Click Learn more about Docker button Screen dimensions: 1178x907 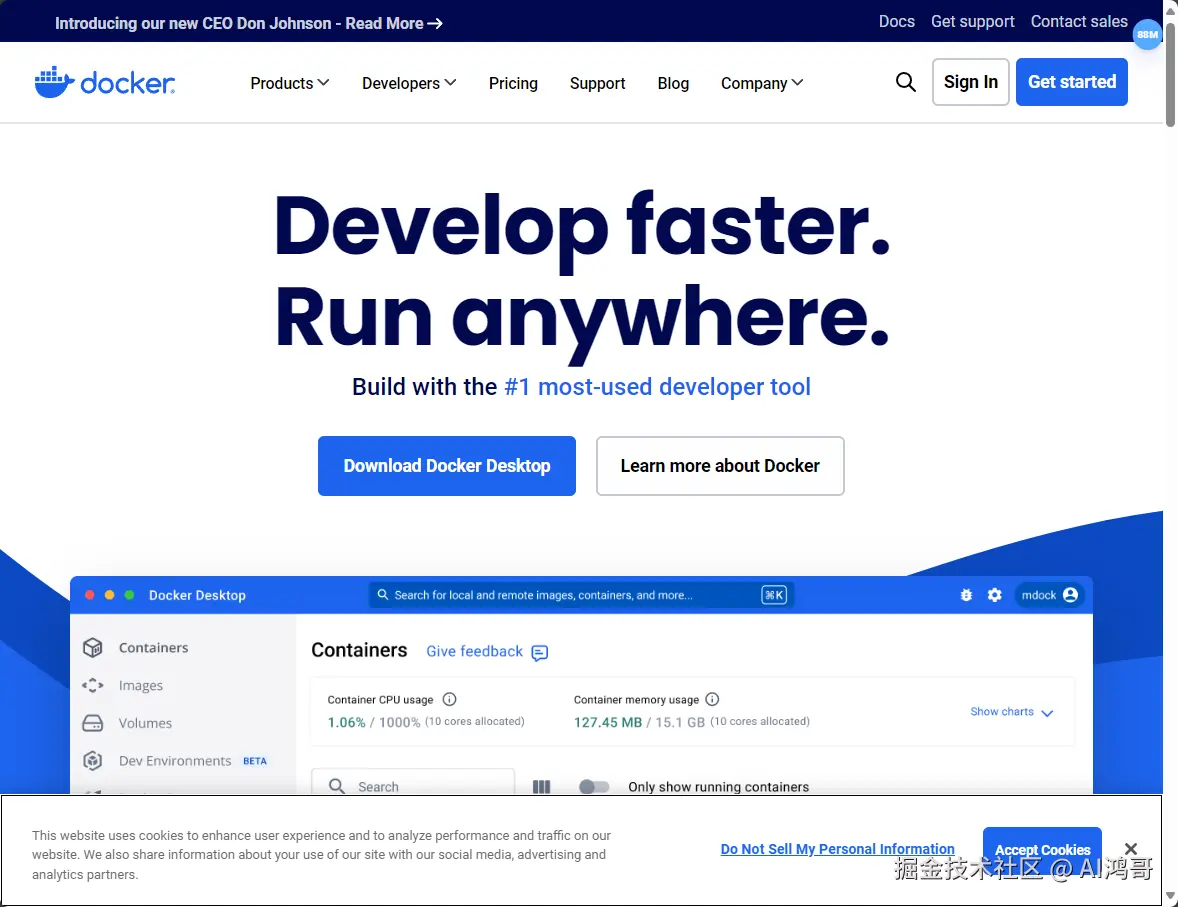pyautogui.click(x=720, y=466)
